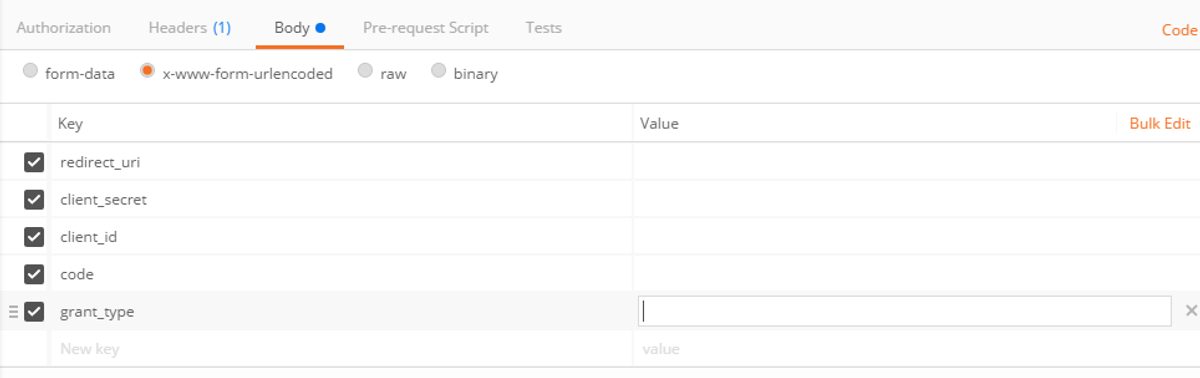Screen dimensions: 1200x378
Task: Switch to the Tests tab
Action: point(543,28)
